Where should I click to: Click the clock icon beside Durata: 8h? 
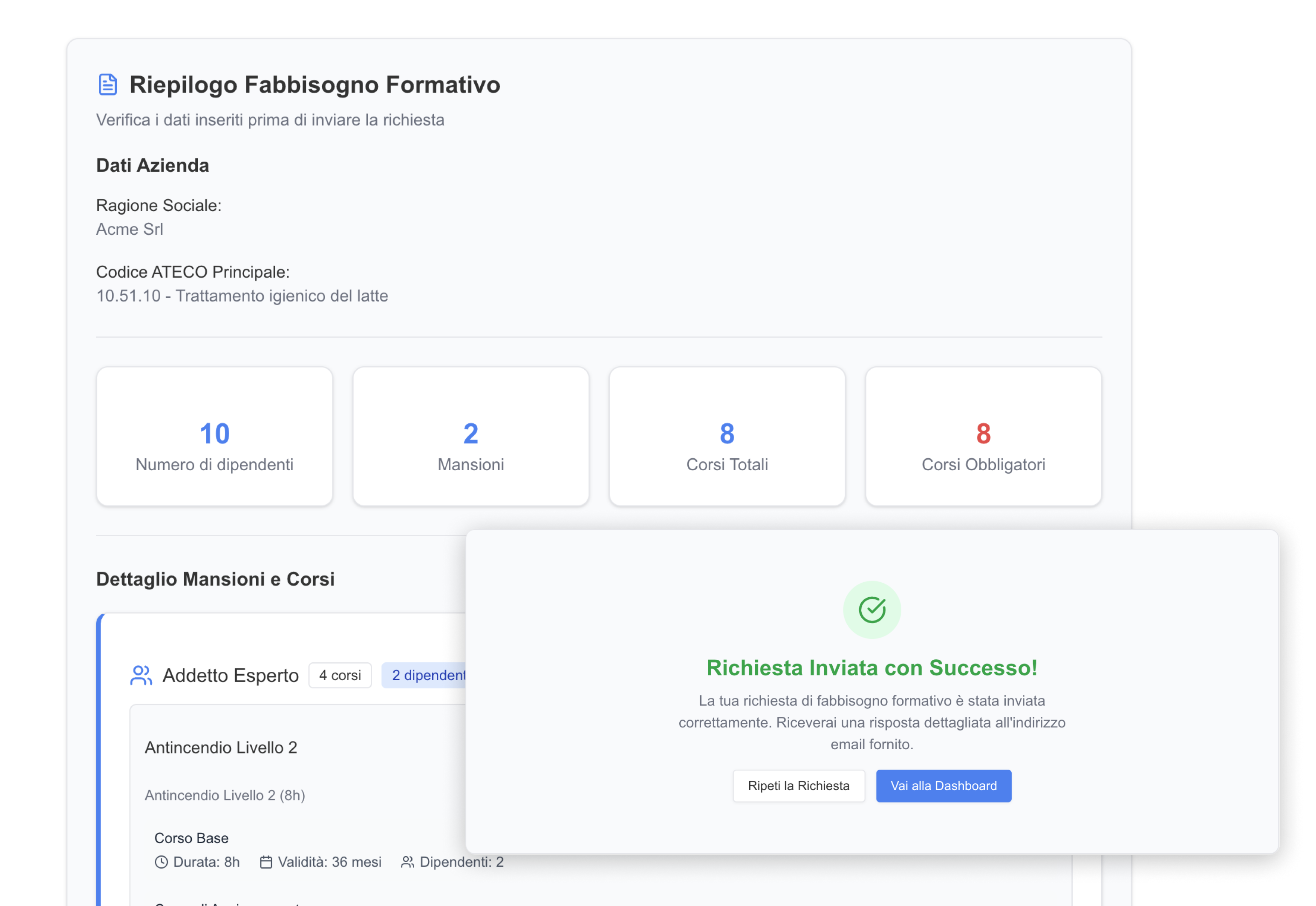162,862
